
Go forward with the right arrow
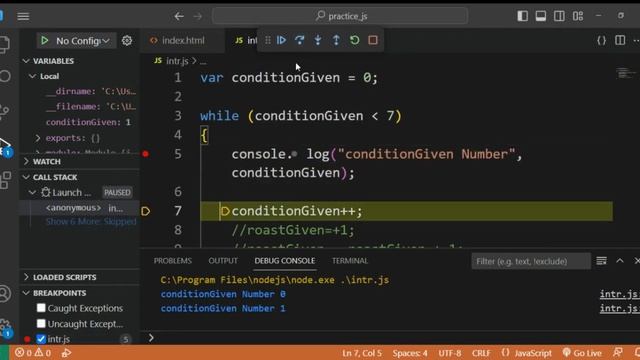tap(198, 16)
